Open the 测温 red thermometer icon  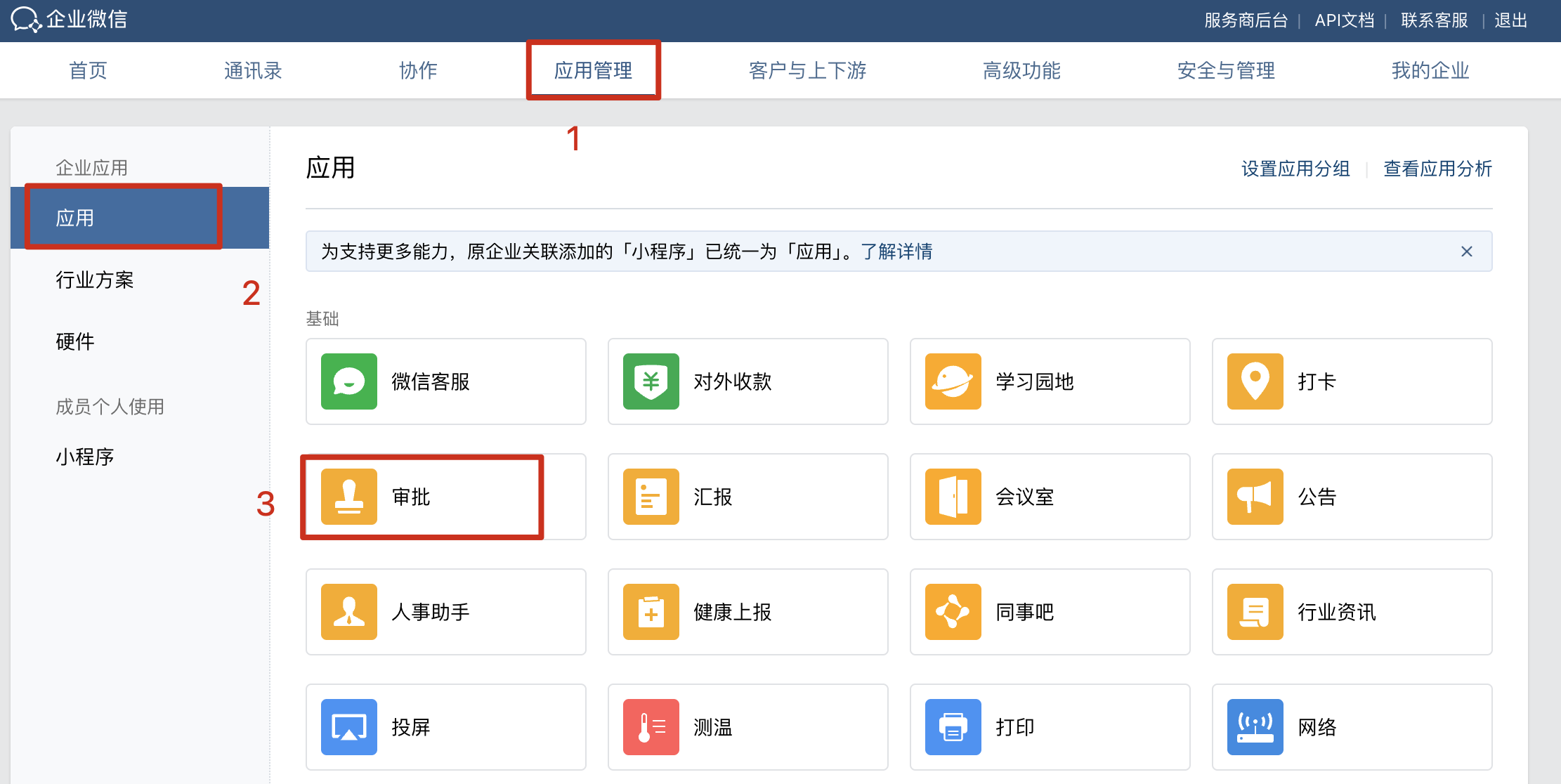click(x=651, y=727)
